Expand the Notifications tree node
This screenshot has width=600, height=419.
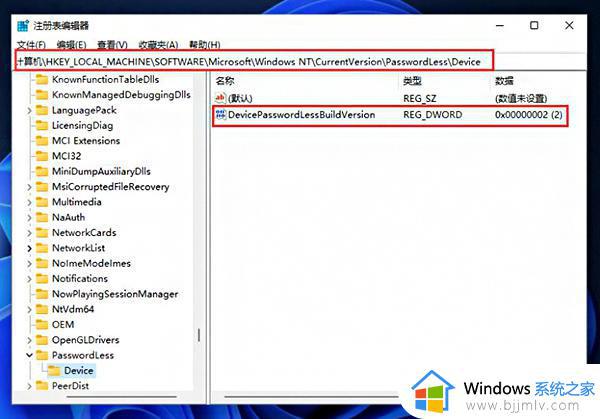point(29,279)
